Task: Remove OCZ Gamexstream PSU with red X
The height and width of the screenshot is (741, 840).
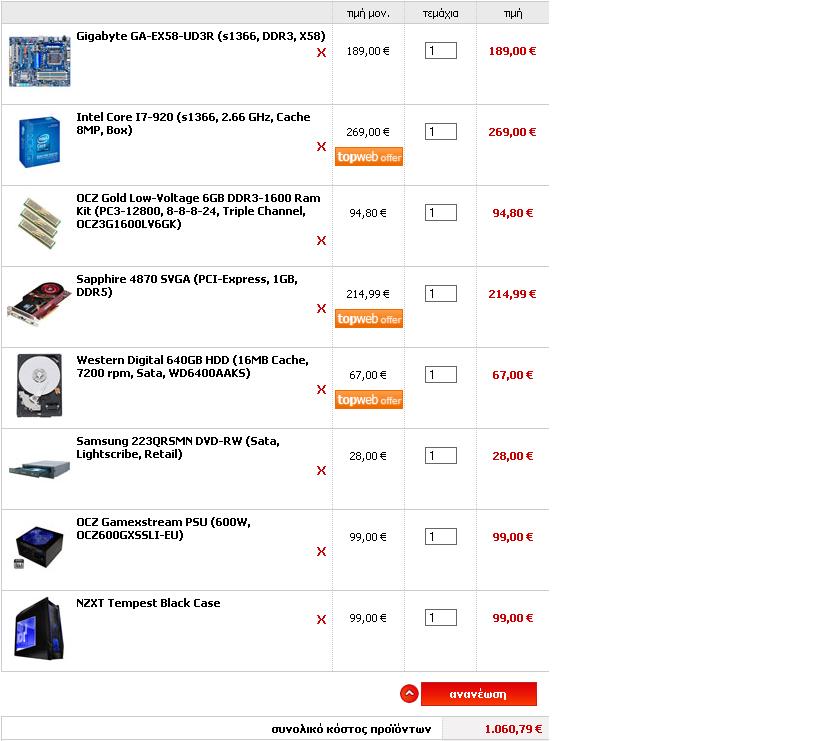Action: point(321,551)
